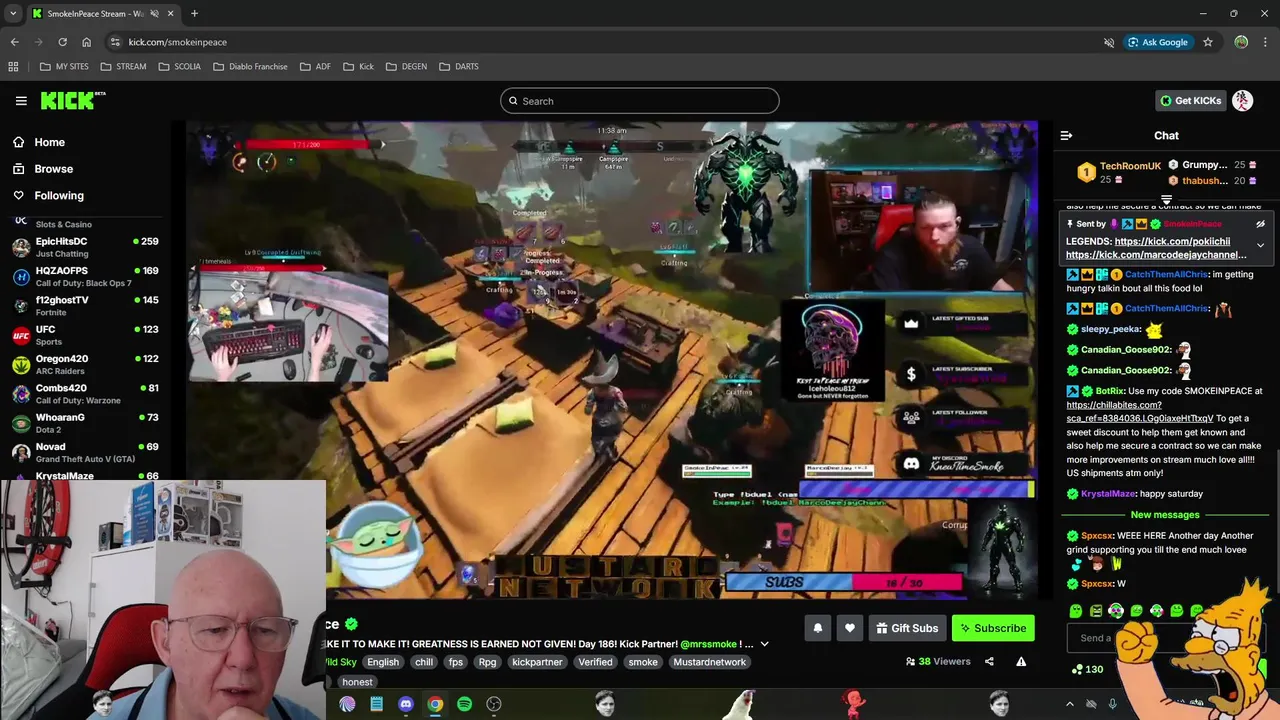The image size is (1280, 720).
Task: Click the Search input field
Action: pyautogui.click(x=640, y=101)
